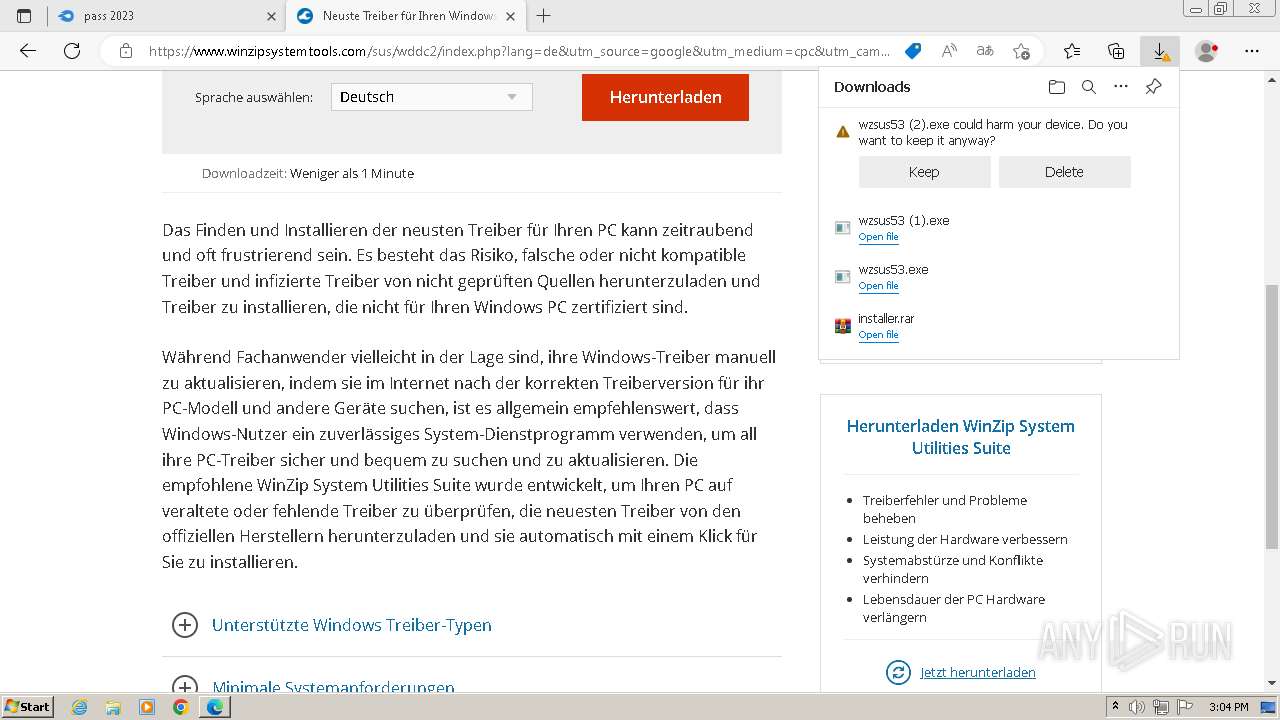The image size is (1280, 720).
Task: Click the red Herunterladen button
Action: click(x=665, y=97)
